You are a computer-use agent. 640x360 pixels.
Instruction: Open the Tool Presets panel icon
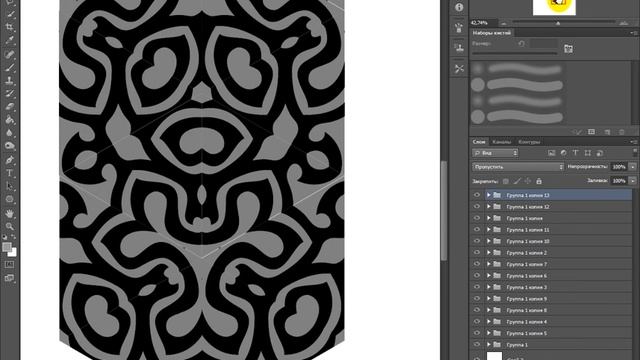point(459,69)
